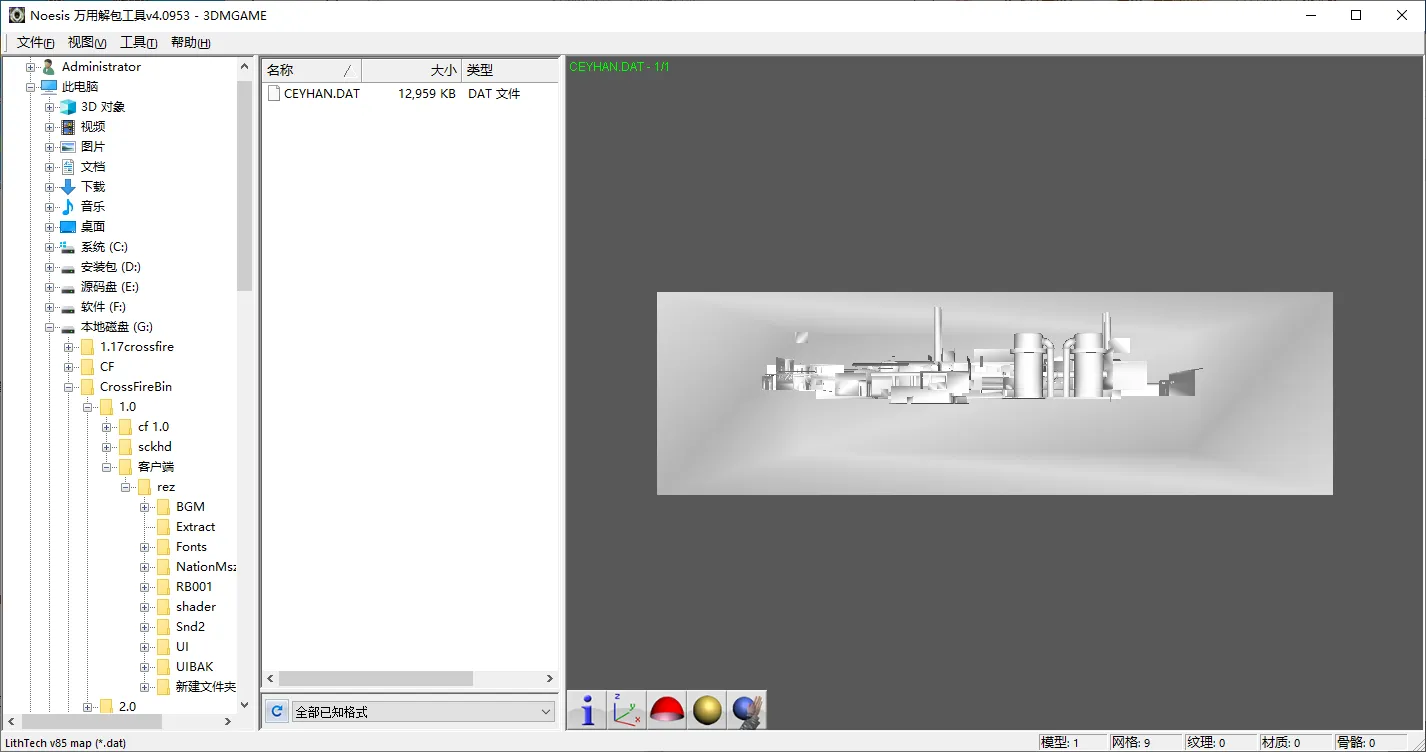
Task: Click the gold sphere icon
Action: pyautogui.click(x=707, y=710)
